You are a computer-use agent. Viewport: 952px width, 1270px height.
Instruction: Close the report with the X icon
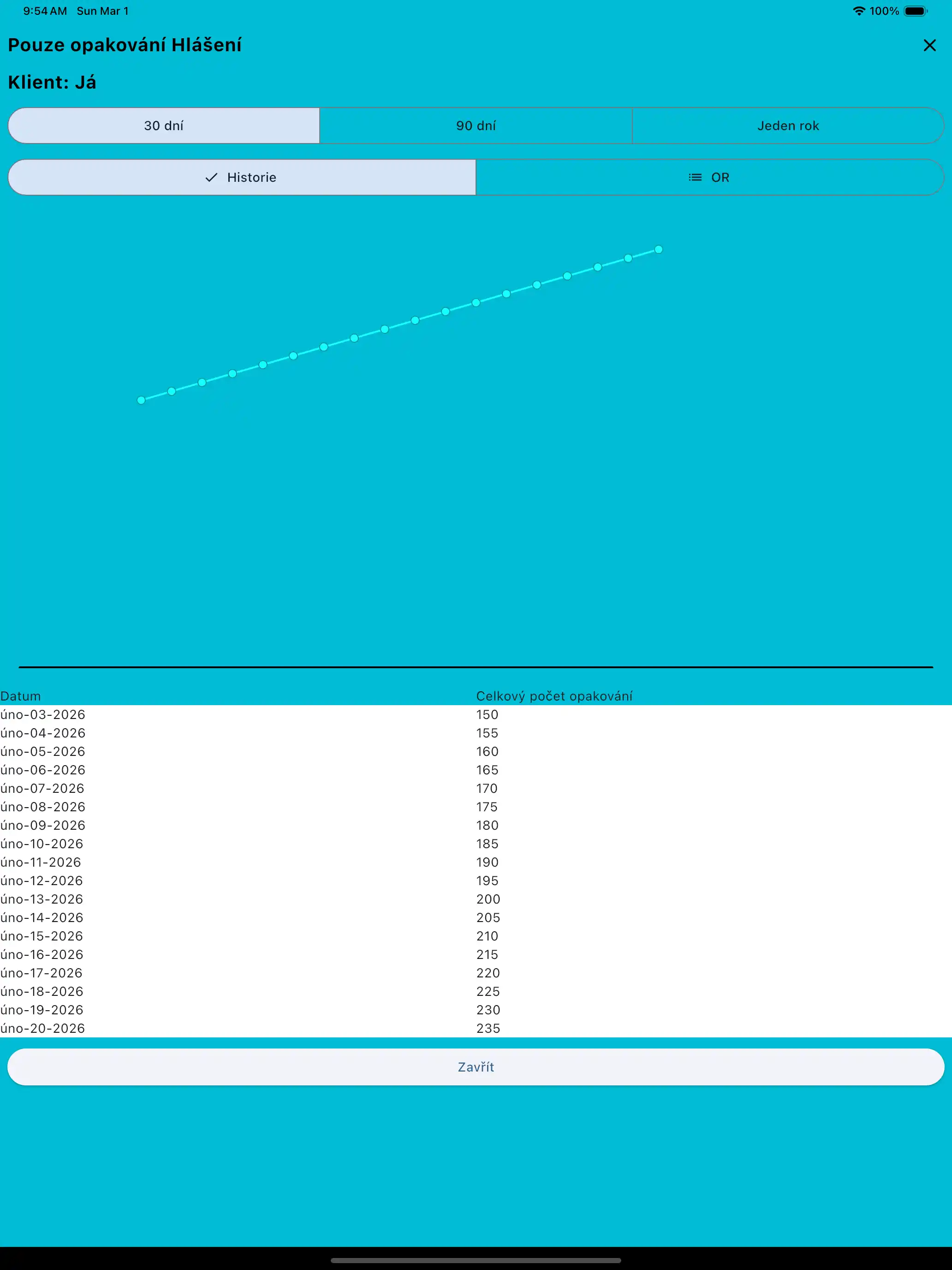929,45
